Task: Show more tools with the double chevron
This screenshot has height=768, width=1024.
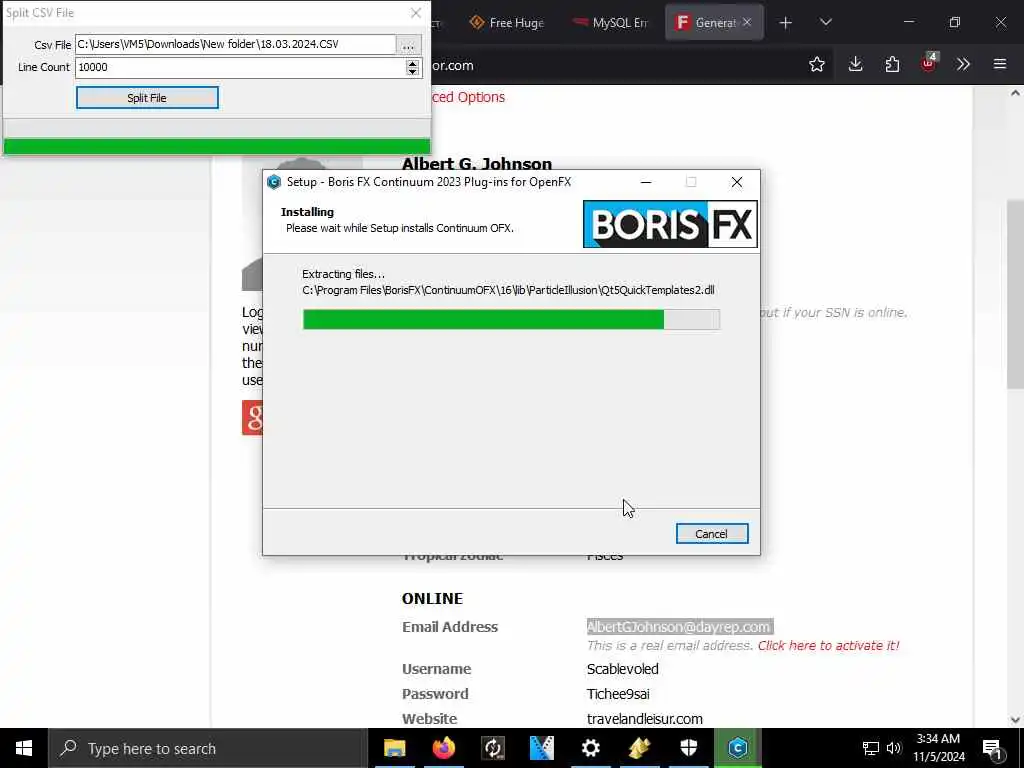Action: point(963,64)
